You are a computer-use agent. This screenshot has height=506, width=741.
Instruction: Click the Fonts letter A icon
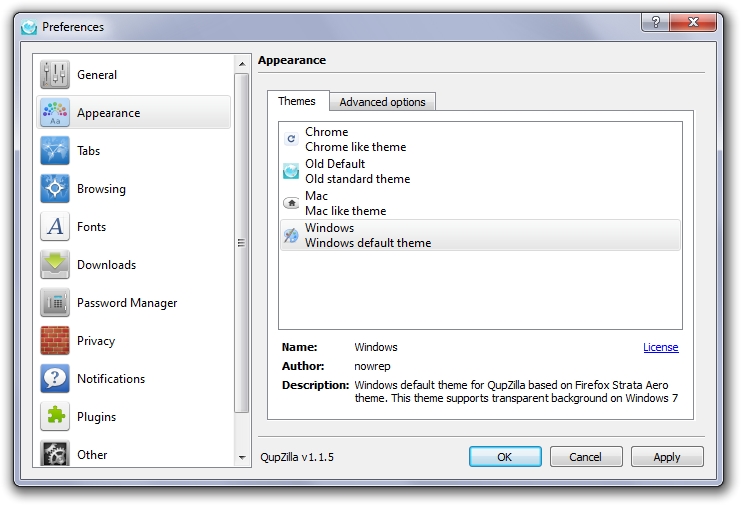click(x=55, y=226)
